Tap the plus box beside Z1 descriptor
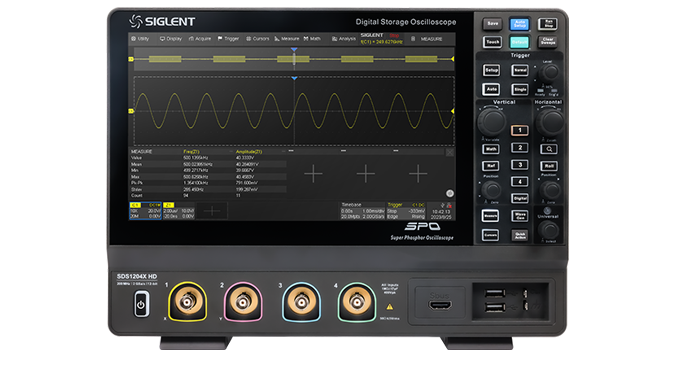Screen dimensions: 675x380 pyautogui.click(x=212, y=211)
